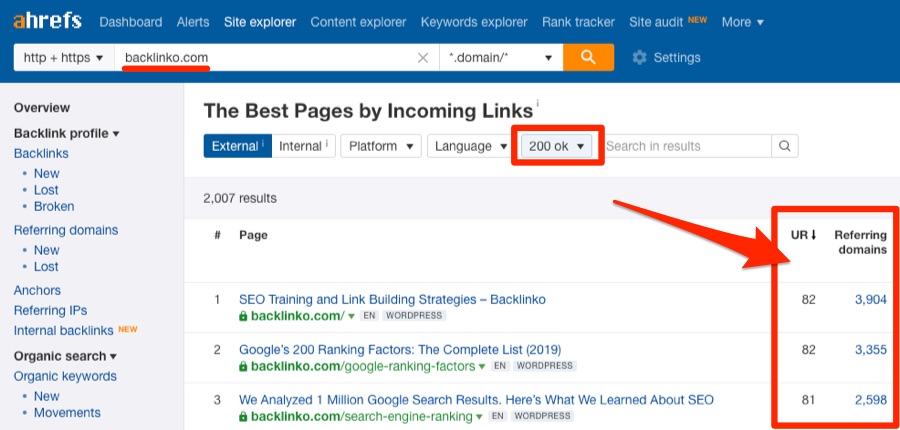Click the orange search magnifier button

click(588, 57)
